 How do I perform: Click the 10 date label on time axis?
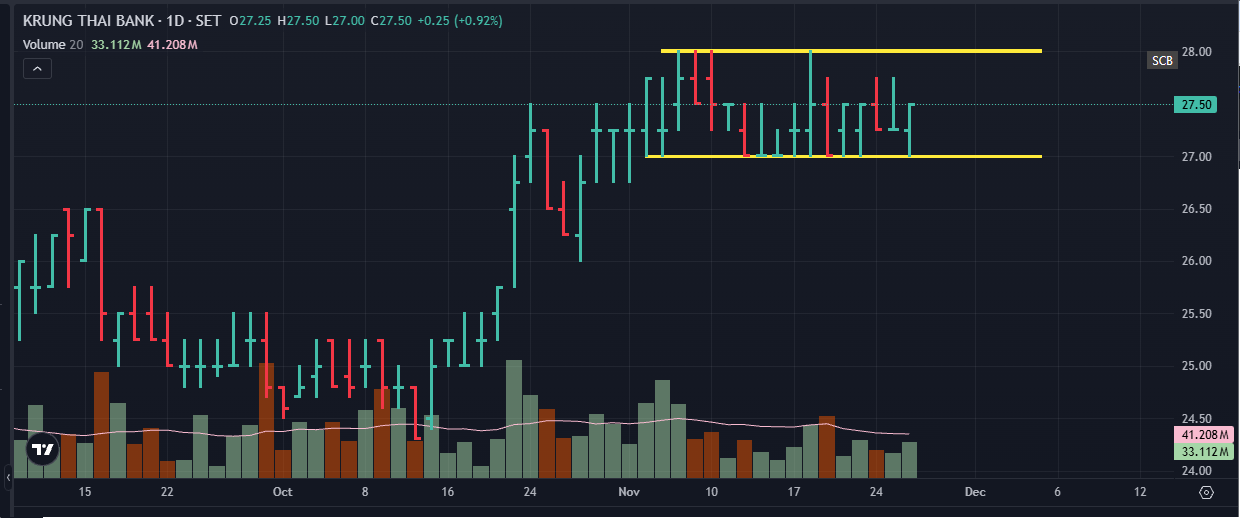(x=711, y=492)
